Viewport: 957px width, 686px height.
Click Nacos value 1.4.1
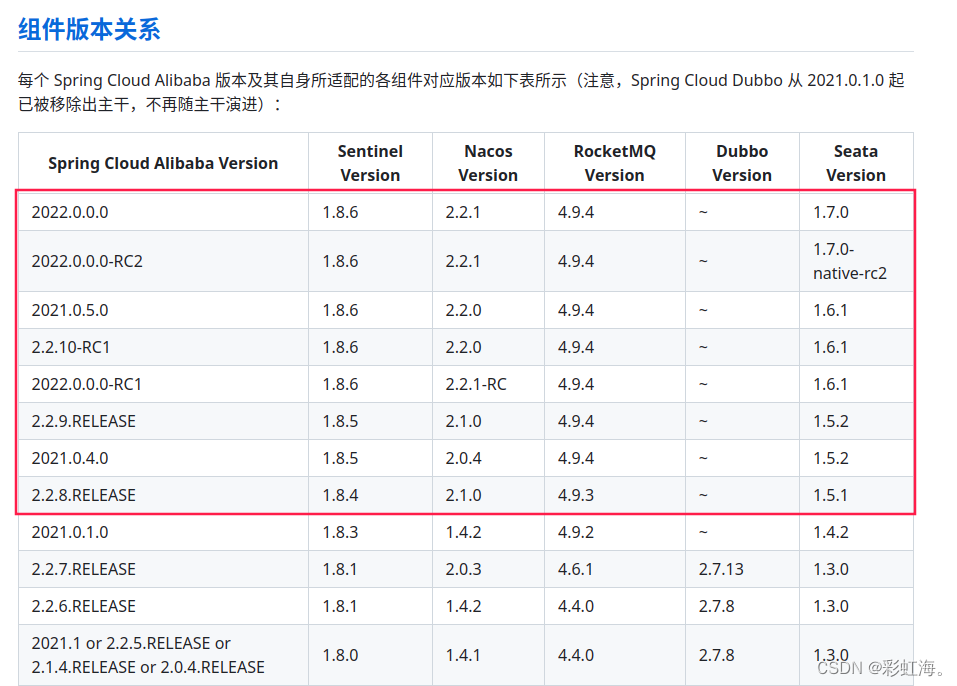pos(463,655)
